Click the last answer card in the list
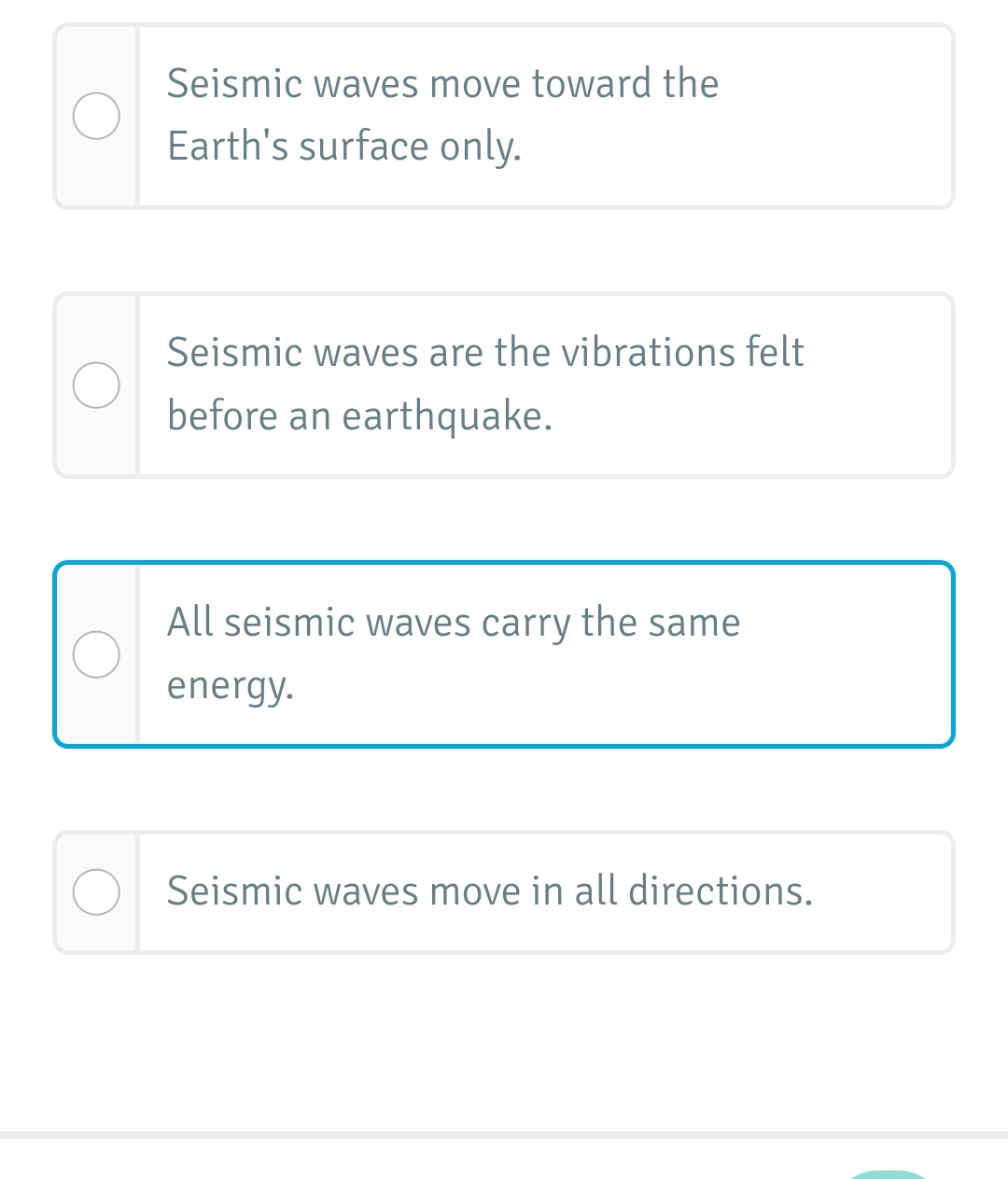This screenshot has width=1008, height=1179. click(x=504, y=891)
